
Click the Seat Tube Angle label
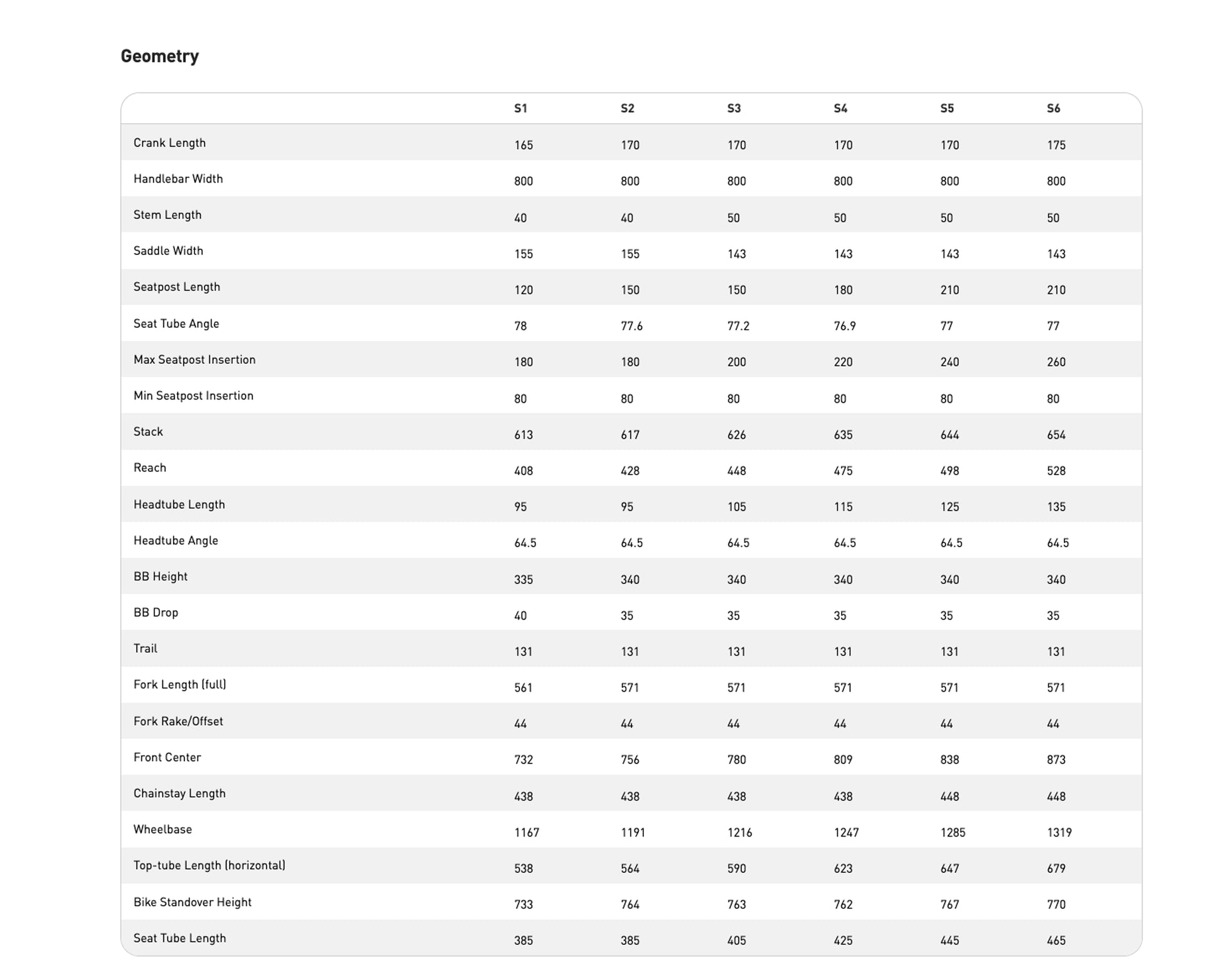(x=176, y=324)
